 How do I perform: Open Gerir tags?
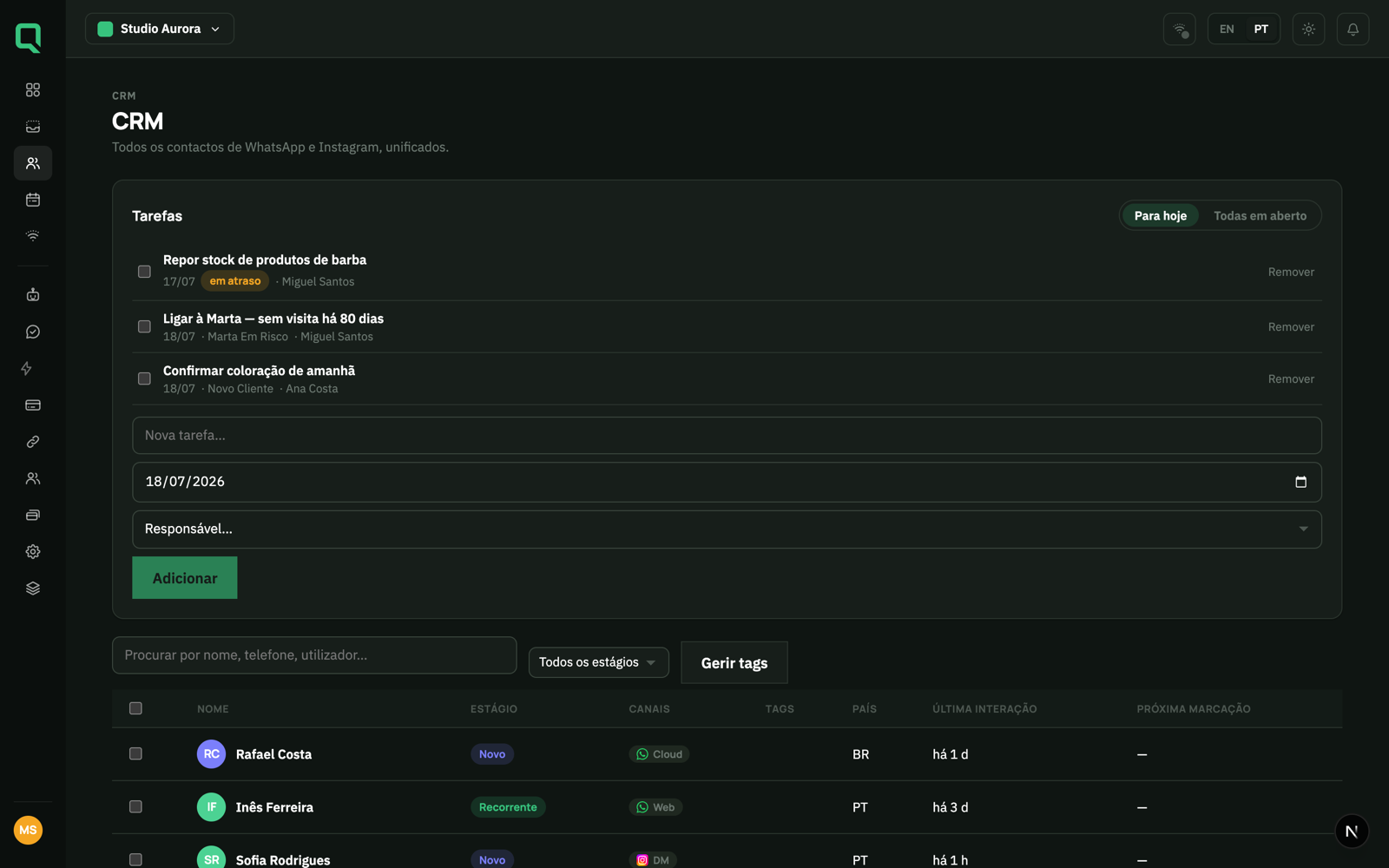pyautogui.click(x=734, y=662)
